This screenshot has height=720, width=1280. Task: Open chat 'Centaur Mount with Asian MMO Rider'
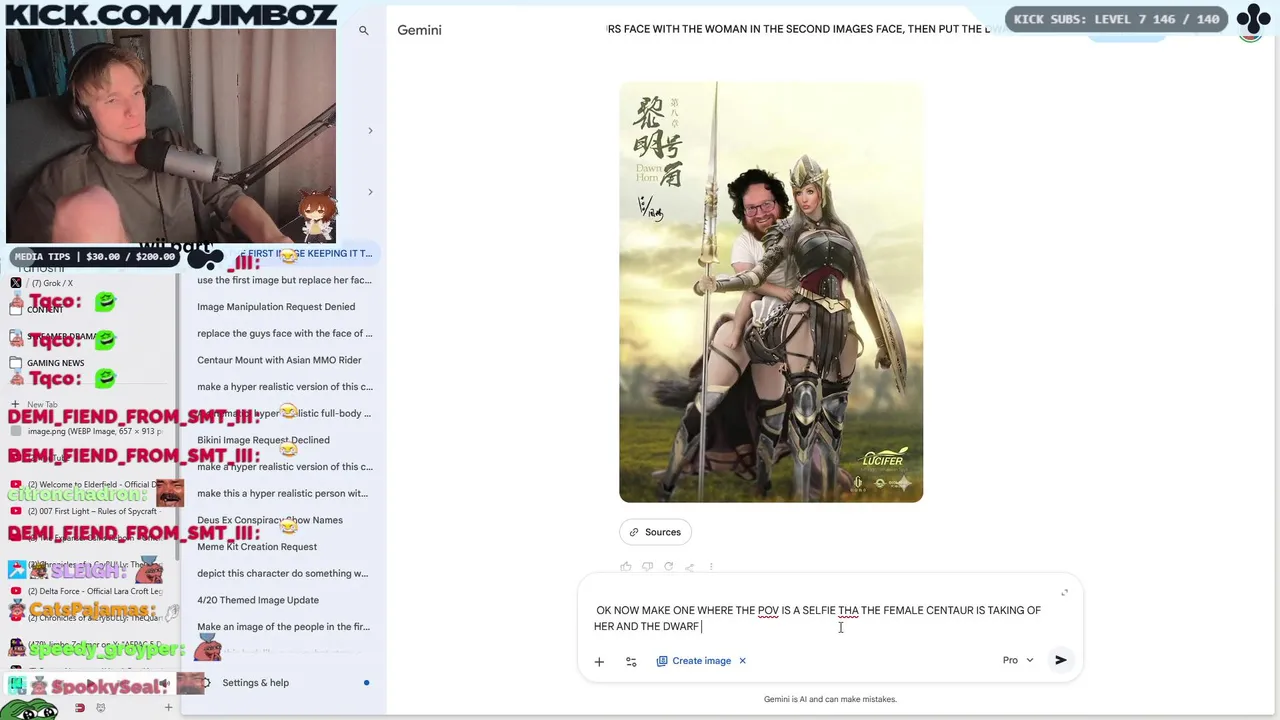[279, 360]
